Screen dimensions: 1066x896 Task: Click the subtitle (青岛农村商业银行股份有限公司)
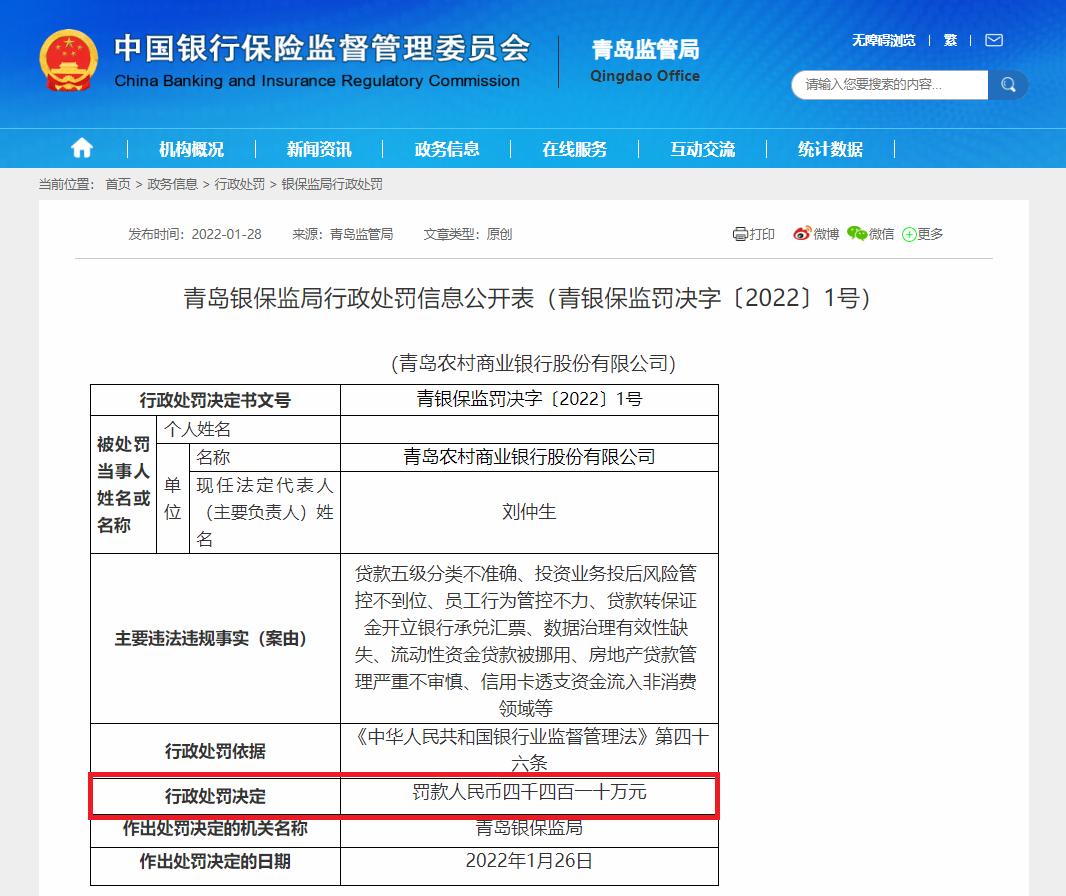pos(533,363)
